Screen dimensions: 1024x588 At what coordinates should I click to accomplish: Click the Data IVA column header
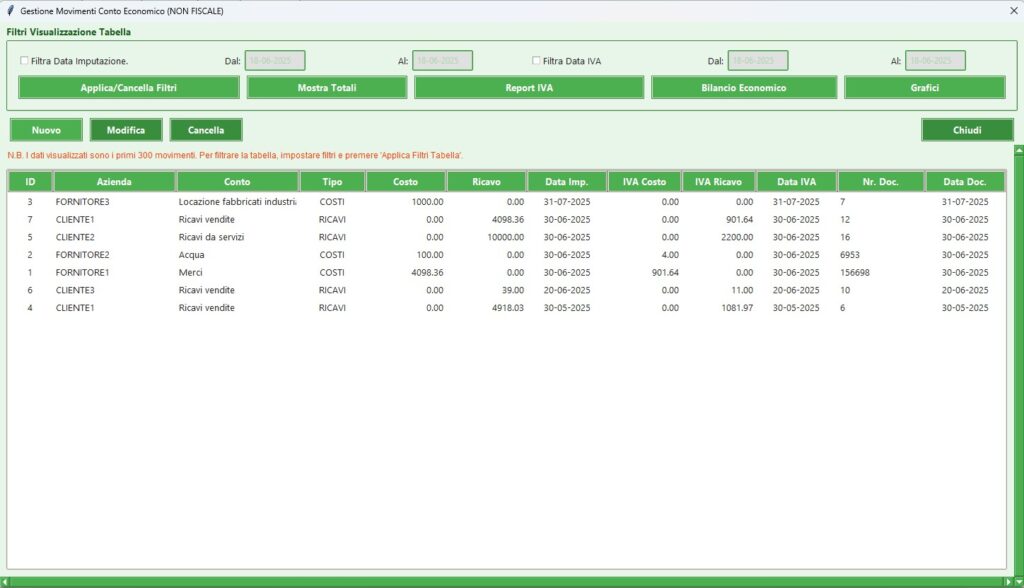click(x=797, y=182)
